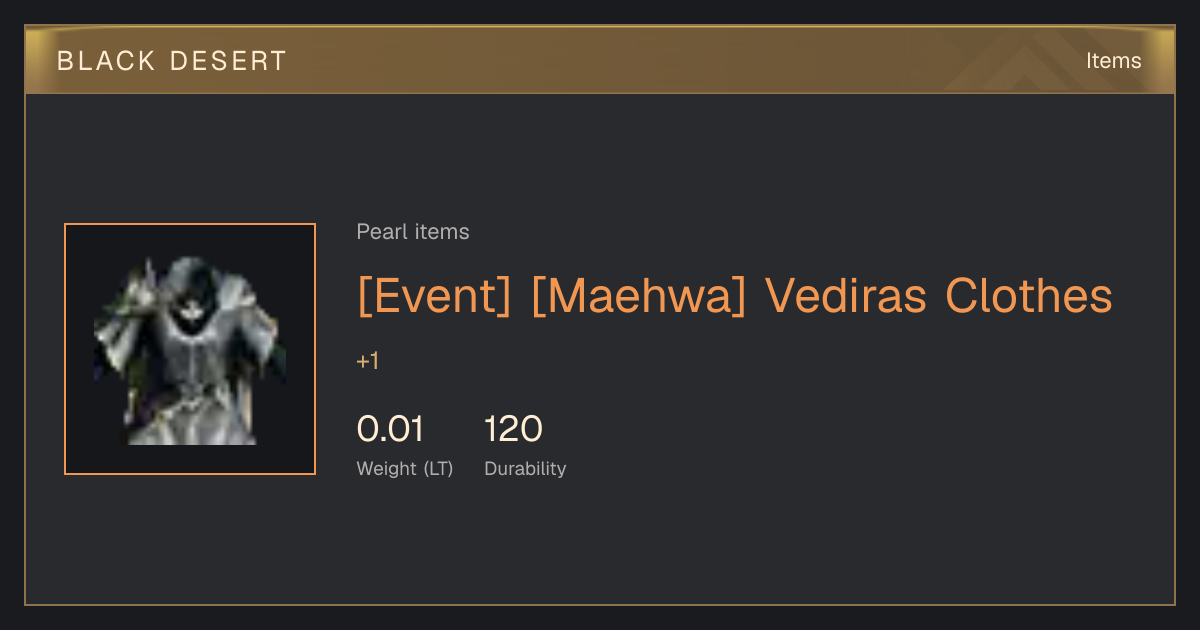Image resolution: width=1200 pixels, height=630 pixels.
Task: Click the word Clothes in the item title
Action: [x=1029, y=296]
